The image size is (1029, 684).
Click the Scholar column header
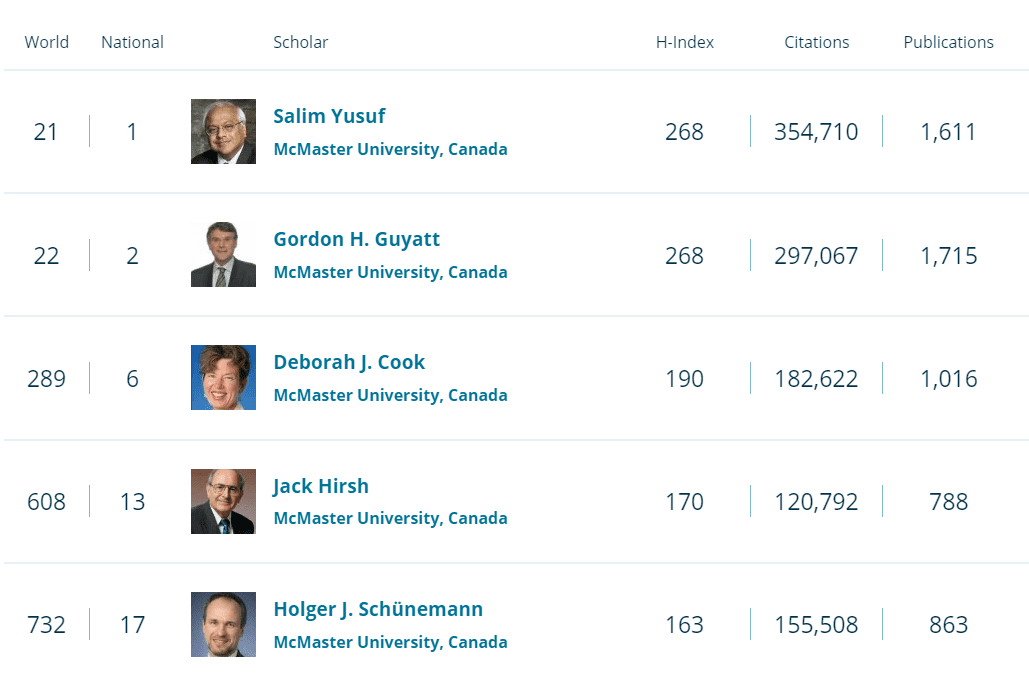coord(300,42)
